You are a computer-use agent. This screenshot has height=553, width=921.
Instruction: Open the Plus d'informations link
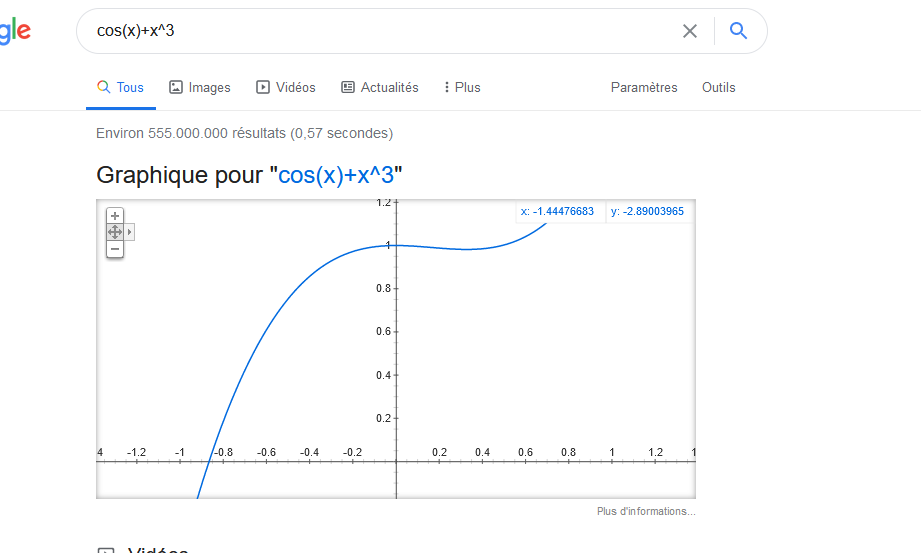tap(645, 511)
